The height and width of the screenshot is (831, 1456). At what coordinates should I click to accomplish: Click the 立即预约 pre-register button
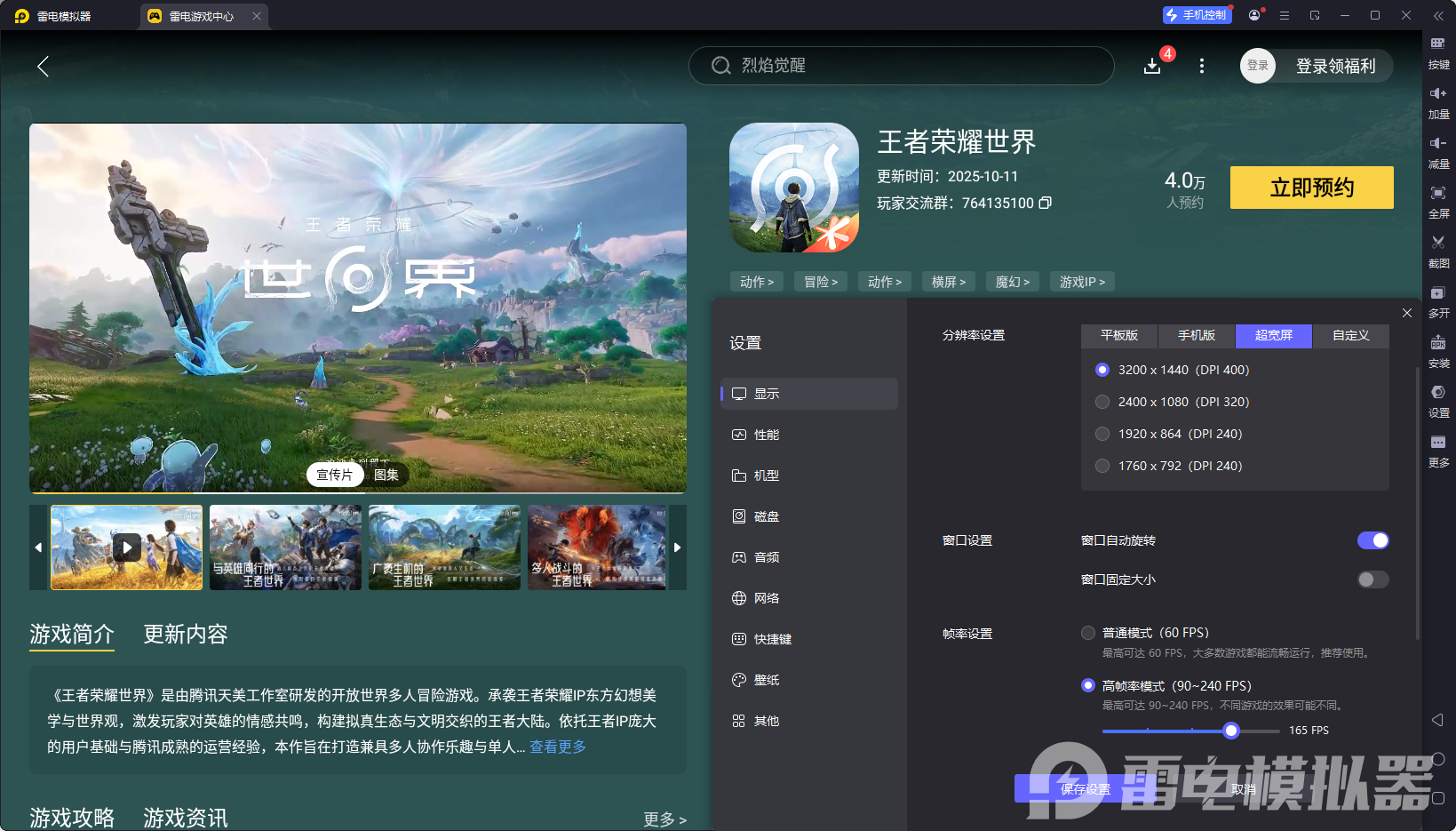pyautogui.click(x=1311, y=188)
